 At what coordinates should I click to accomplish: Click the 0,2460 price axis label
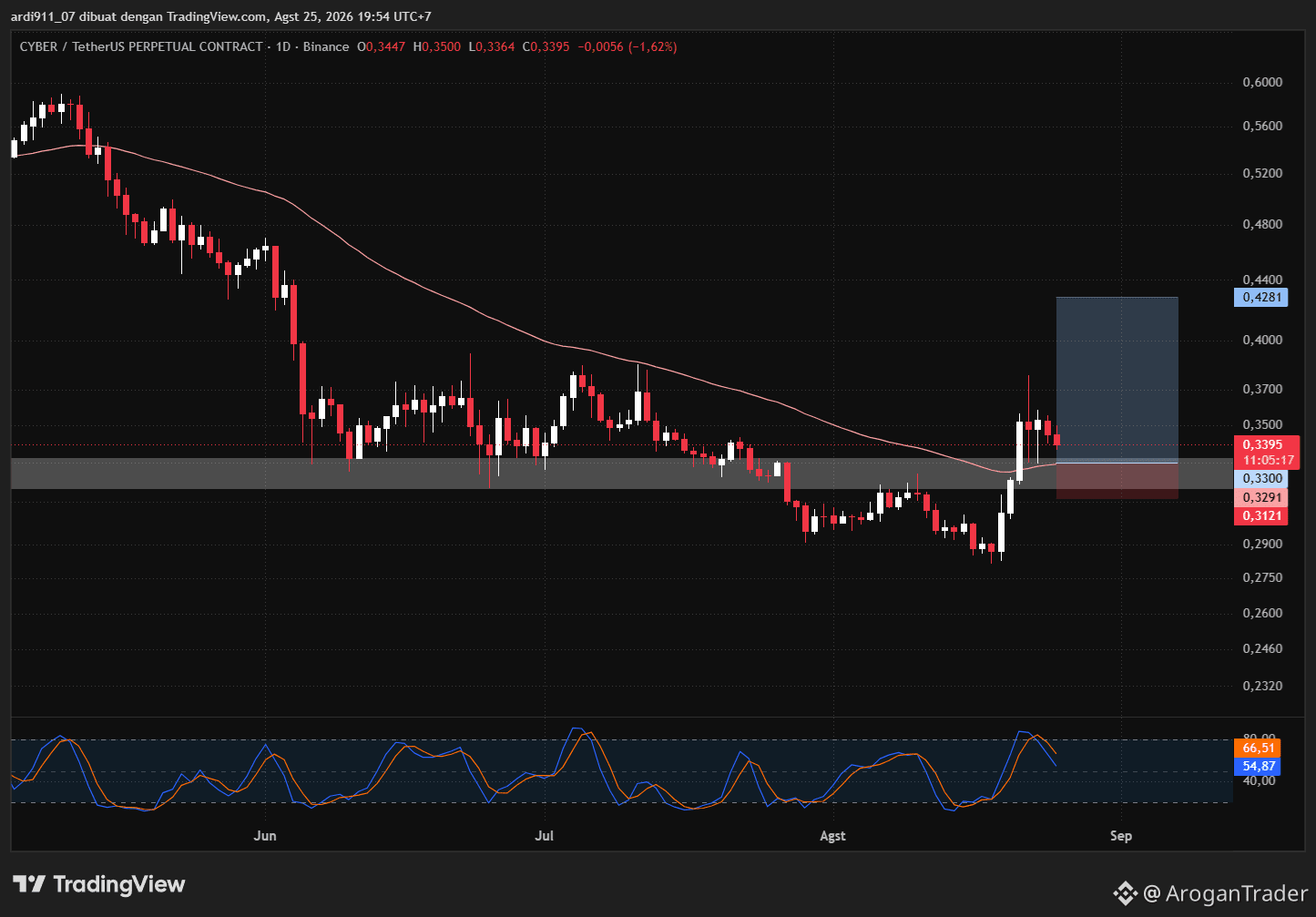[1262, 649]
